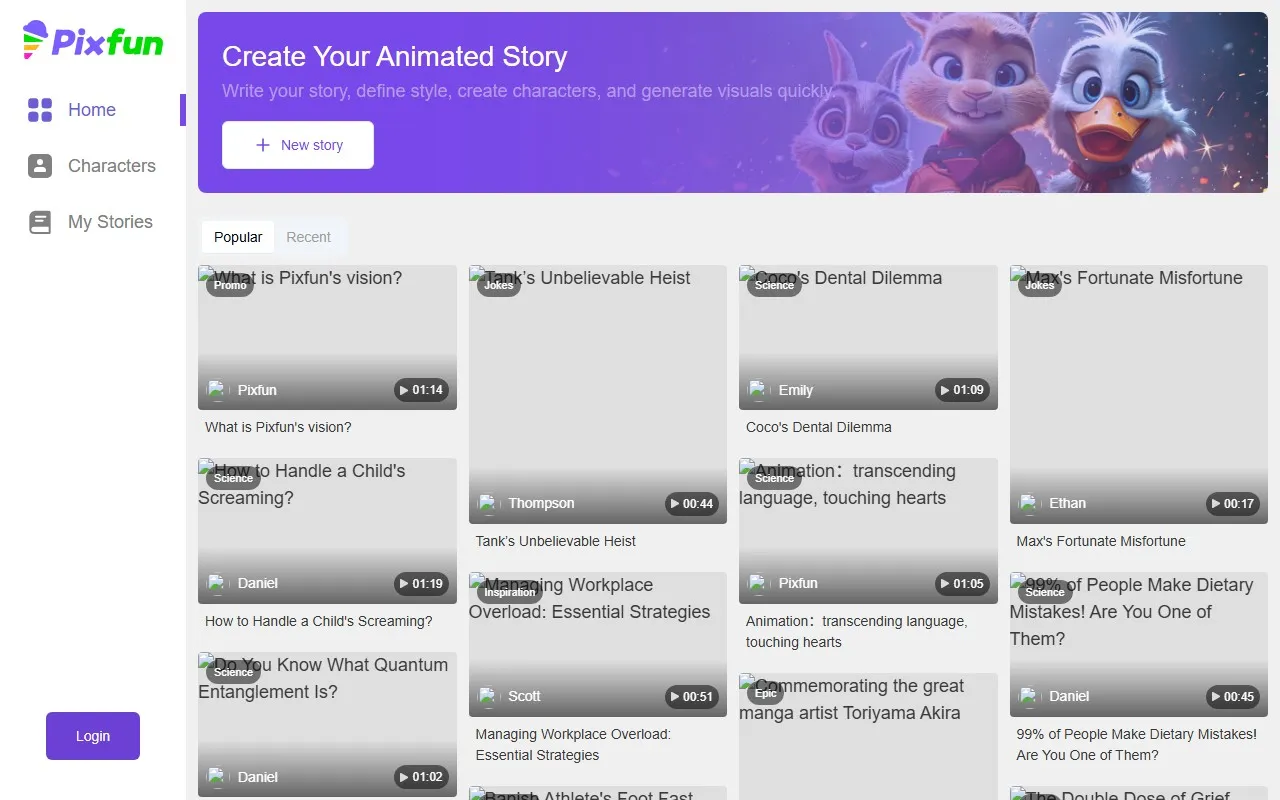Play the 00:44 Tank's Heist video

[691, 504]
